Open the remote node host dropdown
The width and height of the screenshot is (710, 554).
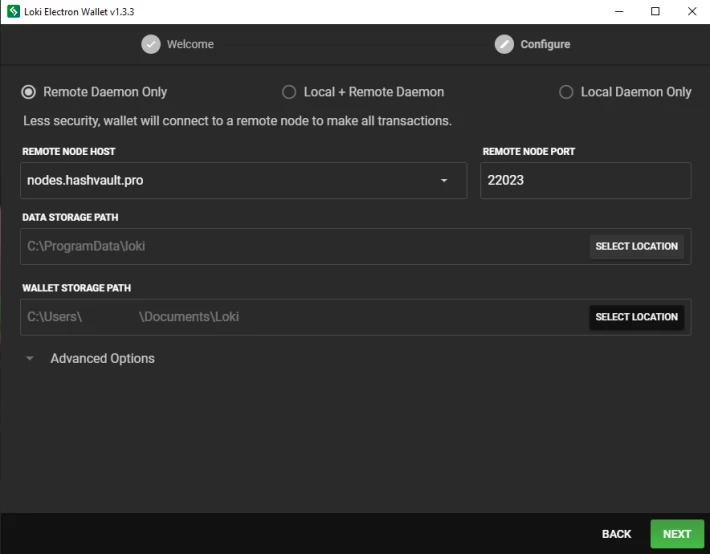point(444,180)
